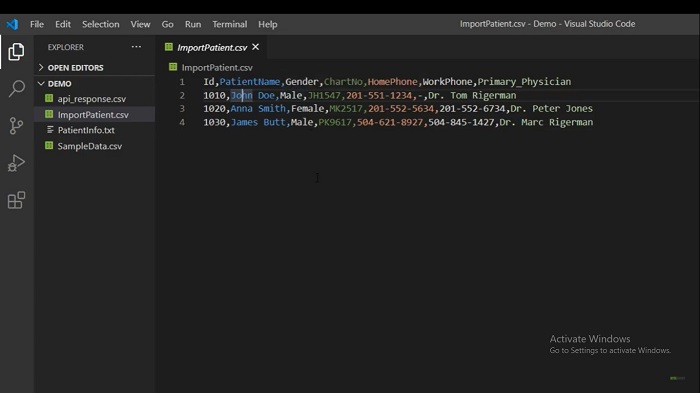The height and width of the screenshot is (393, 700).
Task: Click 'Dr. Tom Rigerman' text
Action: point(472,95)
